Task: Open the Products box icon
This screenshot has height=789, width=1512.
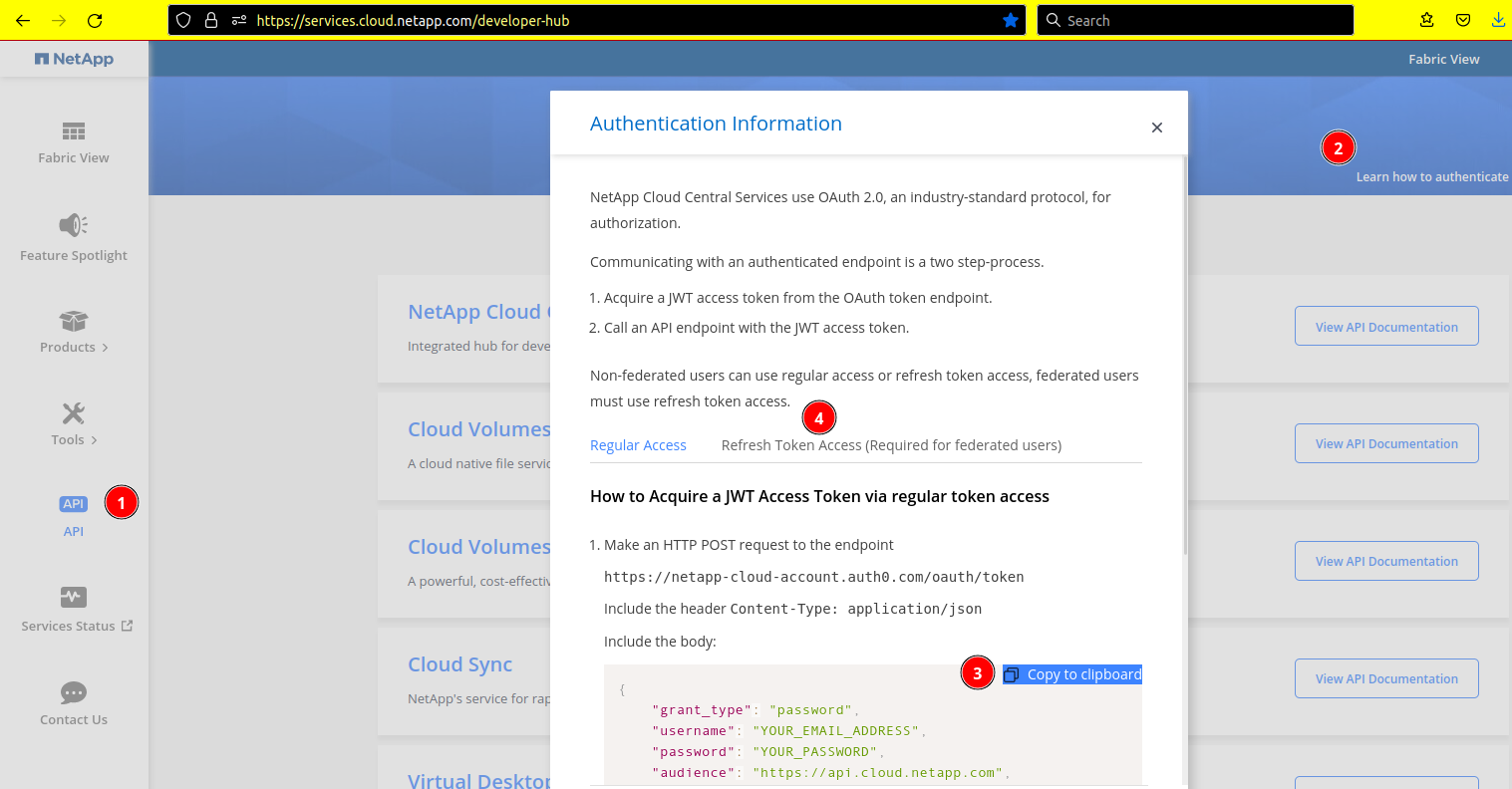Action: coord(74,321)
